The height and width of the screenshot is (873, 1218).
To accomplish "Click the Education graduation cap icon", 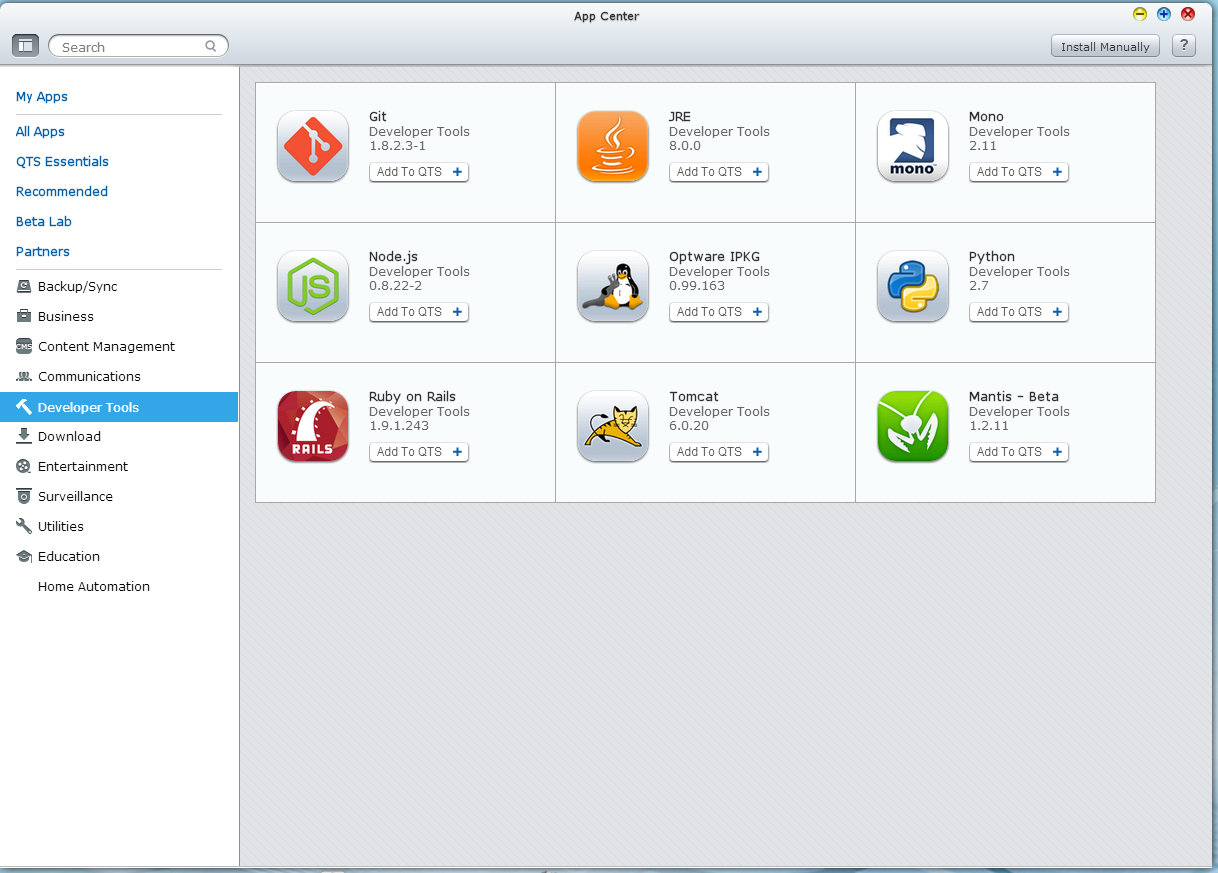I will (x=24, y=556).
